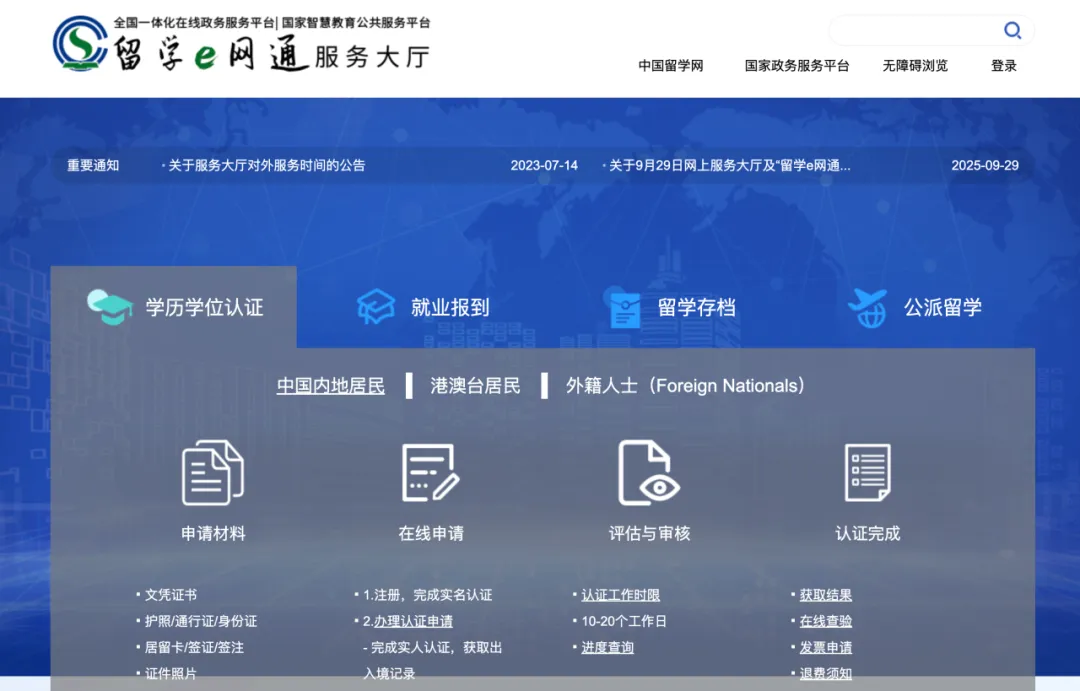Open the Foreign Nationals 外籍人士 tab

pyautogui.click(x=685, y=385)
